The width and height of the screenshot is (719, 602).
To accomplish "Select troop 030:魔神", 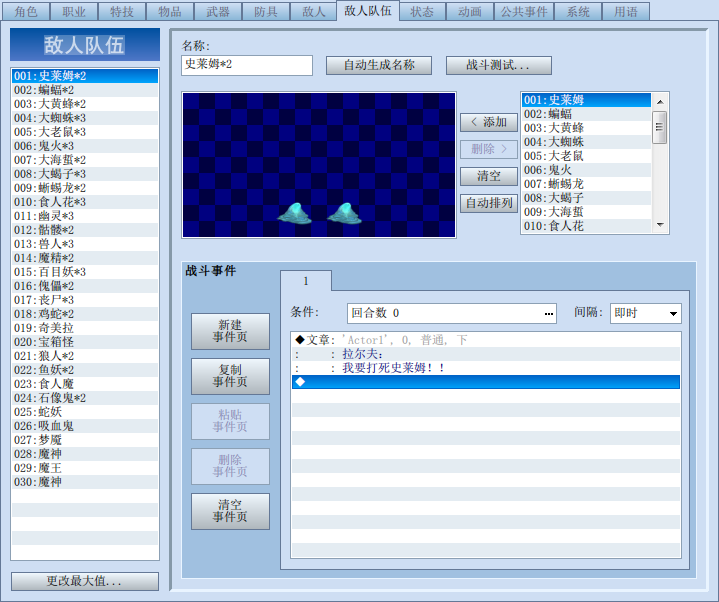I will coord(85,482).
